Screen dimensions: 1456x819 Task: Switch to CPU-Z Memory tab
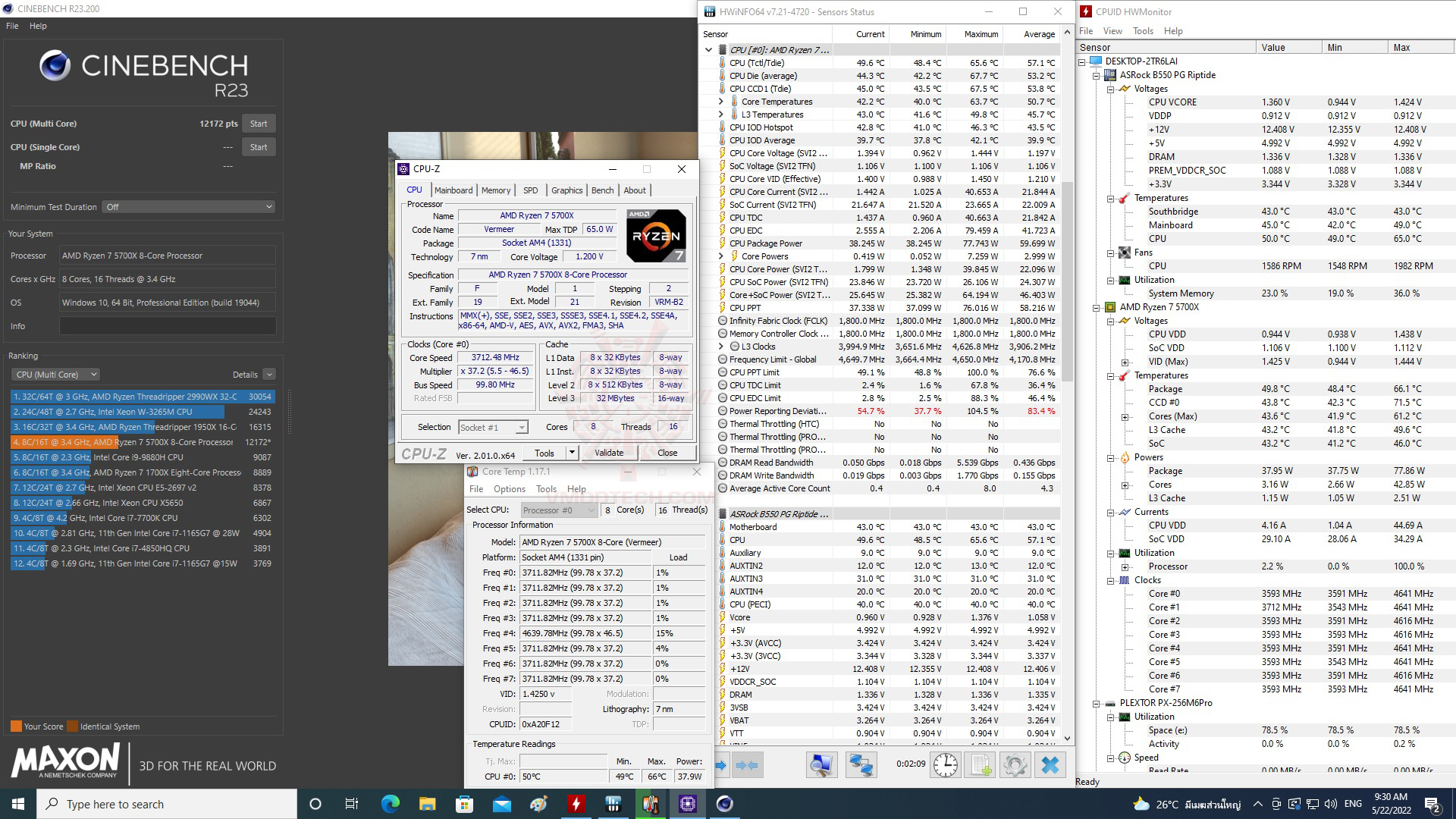(495, 190)
